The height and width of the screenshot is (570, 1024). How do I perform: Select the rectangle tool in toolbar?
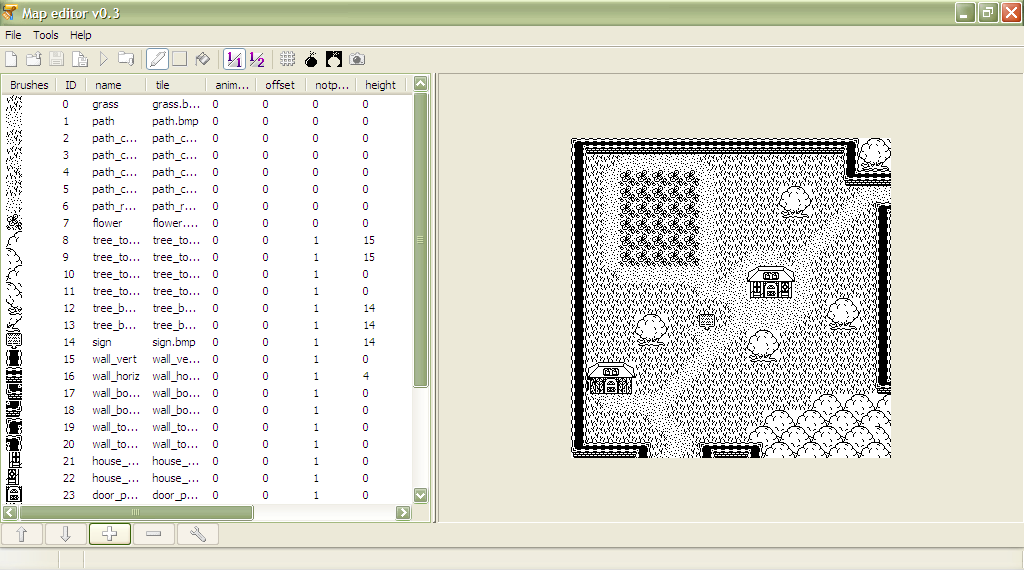(180, 59)
